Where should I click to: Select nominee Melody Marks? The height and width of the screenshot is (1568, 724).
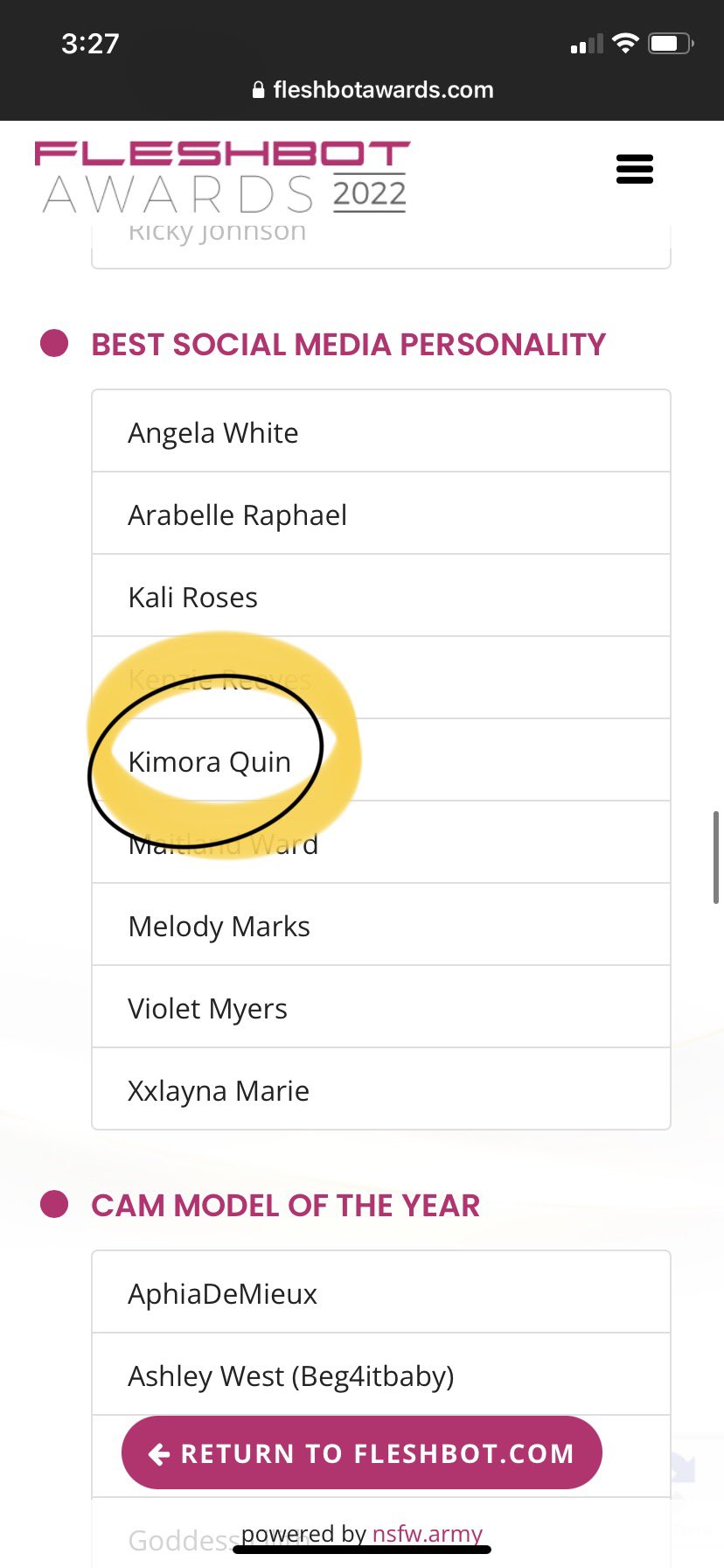[x=381, y=925]
